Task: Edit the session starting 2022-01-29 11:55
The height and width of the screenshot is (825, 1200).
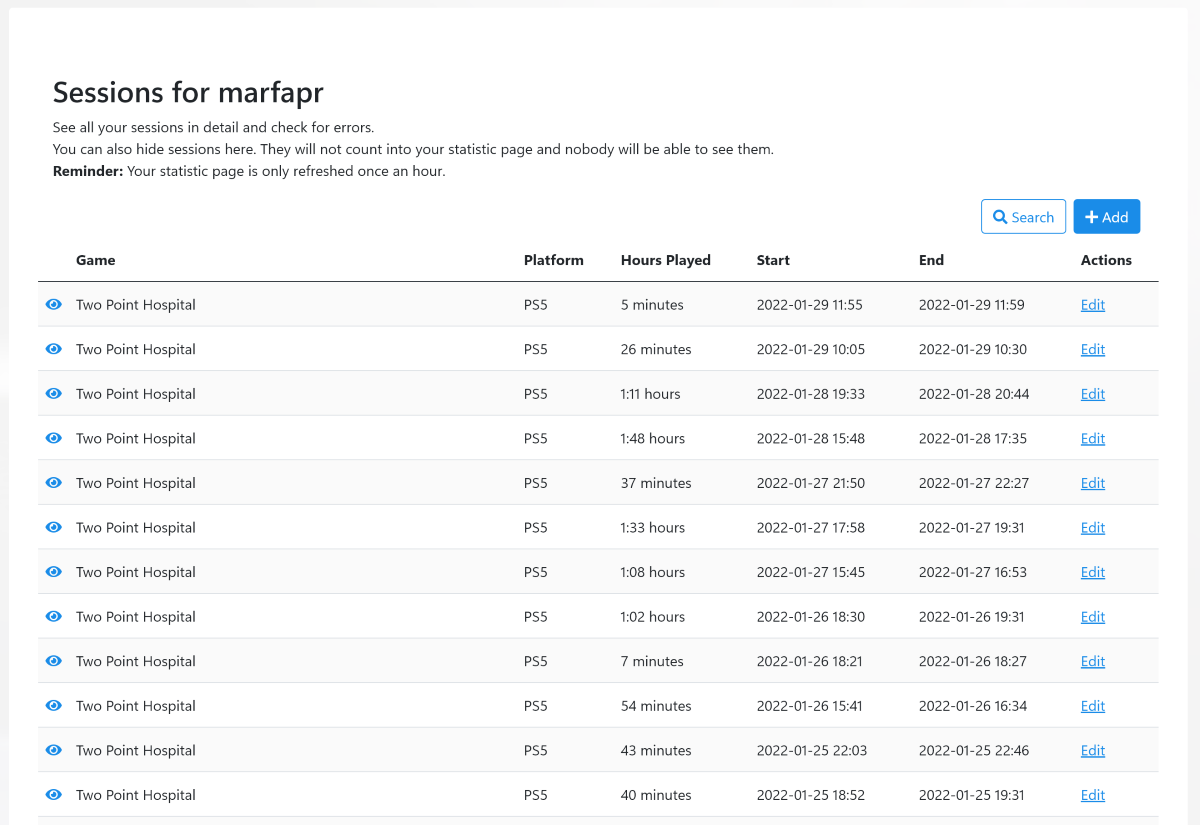Action: 1093,305
